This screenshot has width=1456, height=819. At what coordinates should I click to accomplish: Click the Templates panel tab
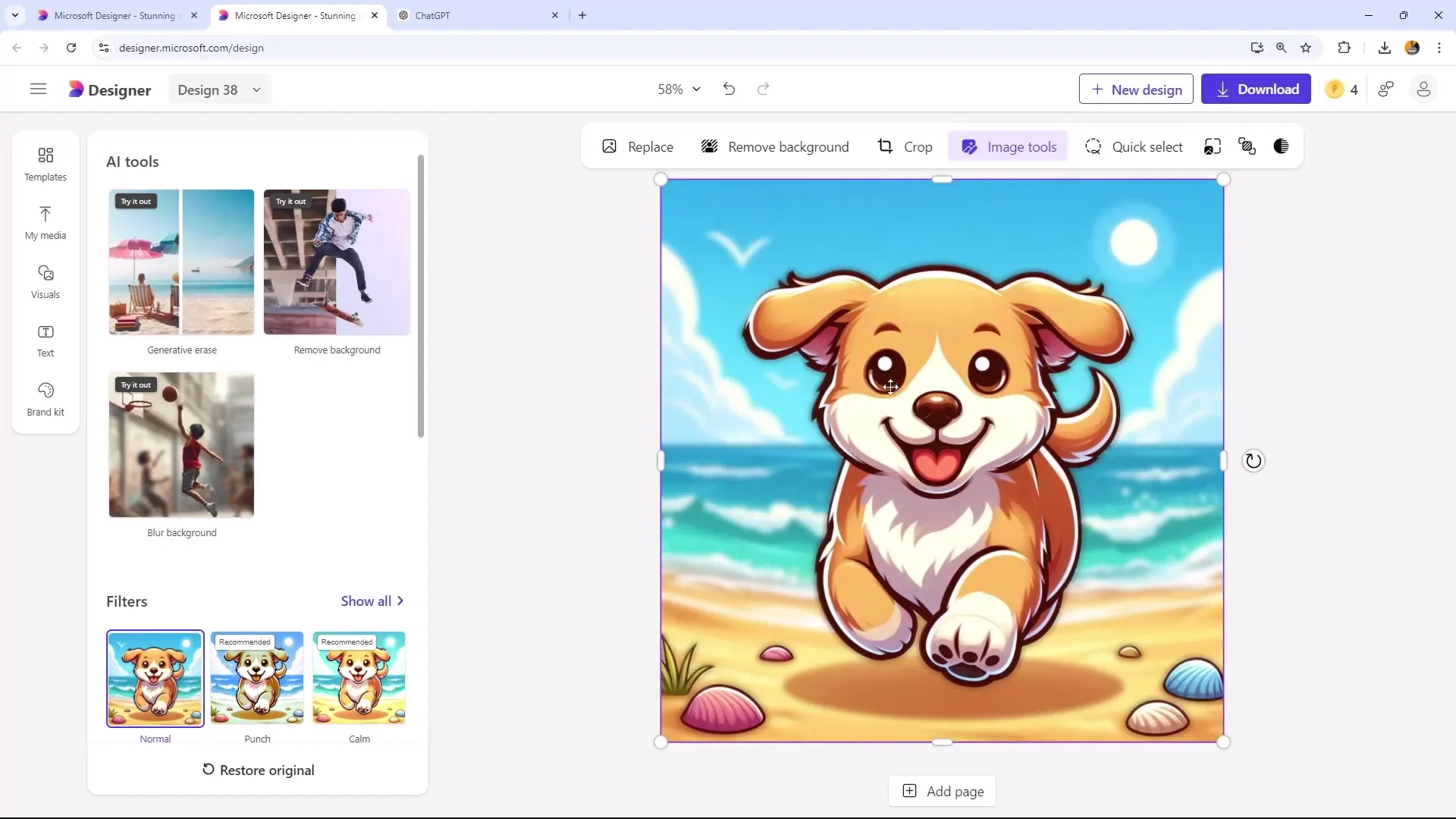pos(45,163)
